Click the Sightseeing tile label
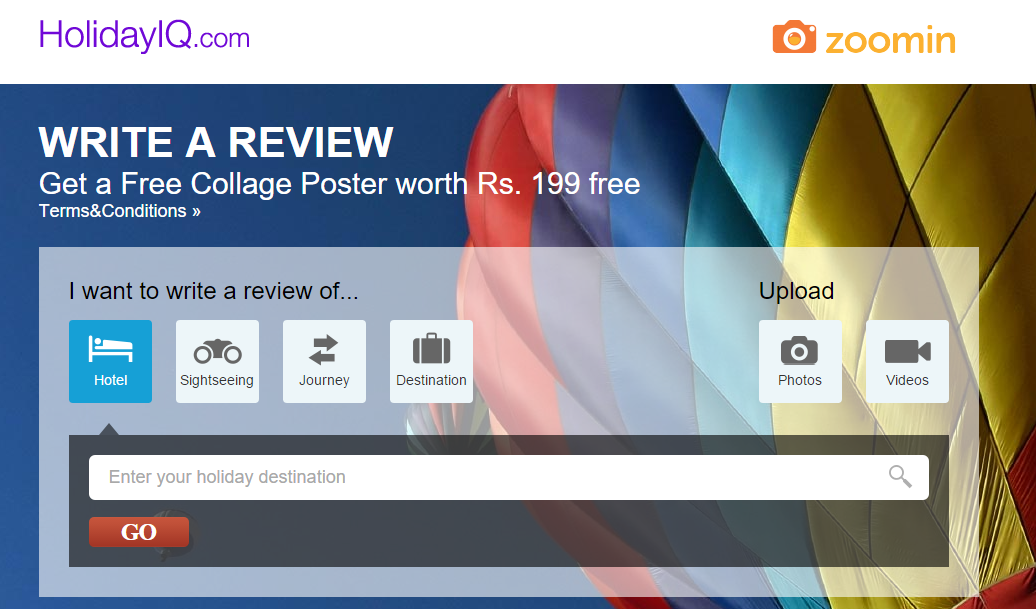Screen dimensions: 1036x609 point(217,380)
